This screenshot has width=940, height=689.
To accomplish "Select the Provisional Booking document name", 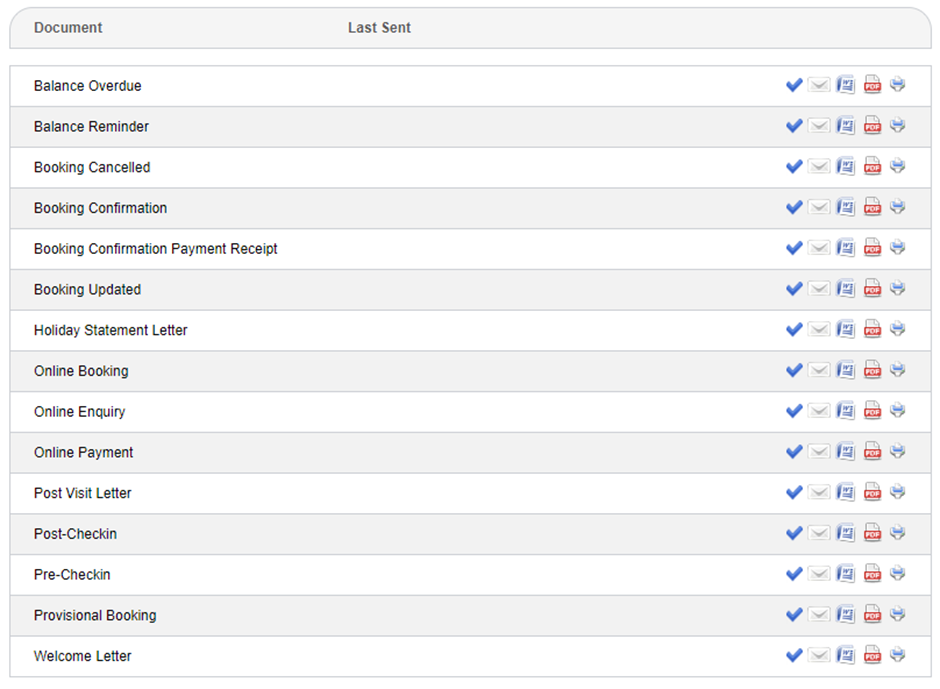I will (x=95, y=615).
